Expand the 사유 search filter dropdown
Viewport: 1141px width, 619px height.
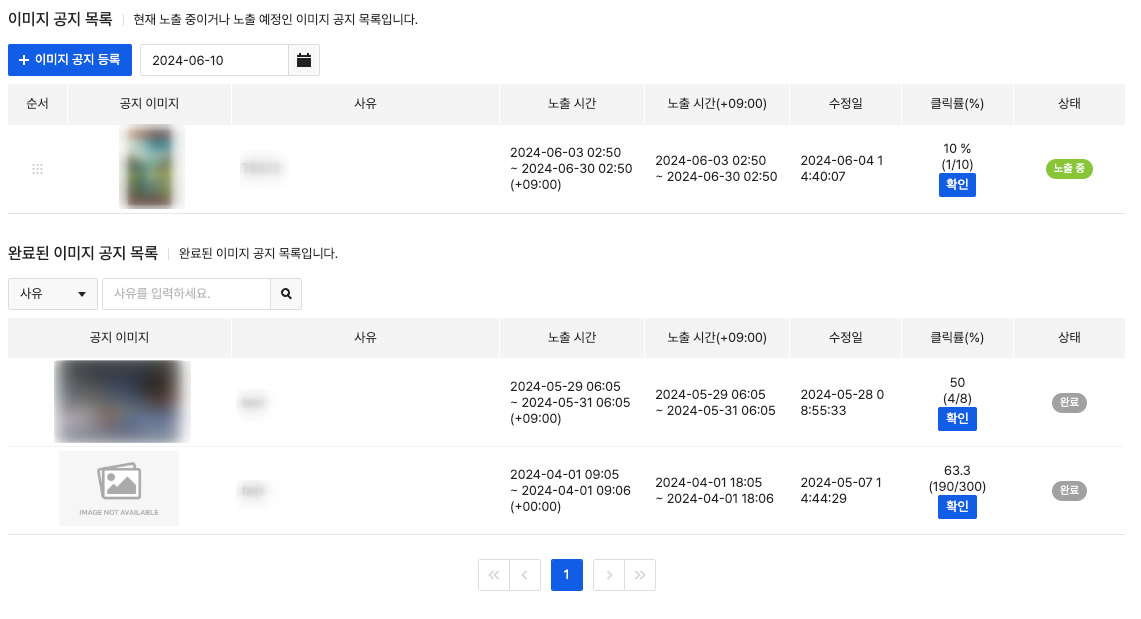[53, 294]
